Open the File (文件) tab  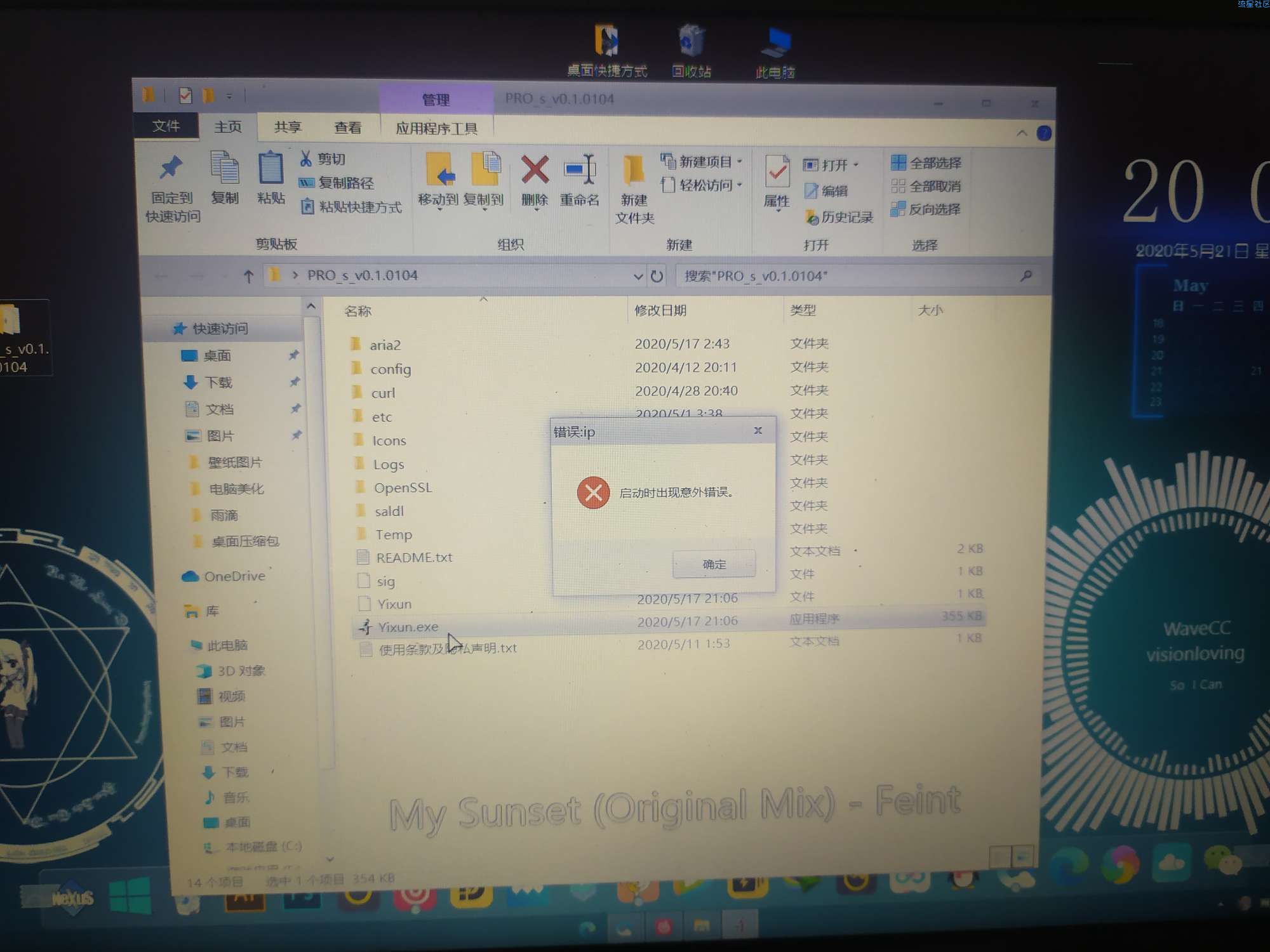(x=166, y=126)
